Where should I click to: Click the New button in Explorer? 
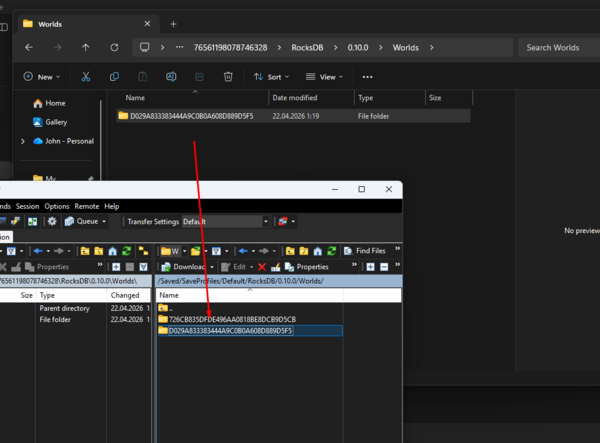pos(42,76)
